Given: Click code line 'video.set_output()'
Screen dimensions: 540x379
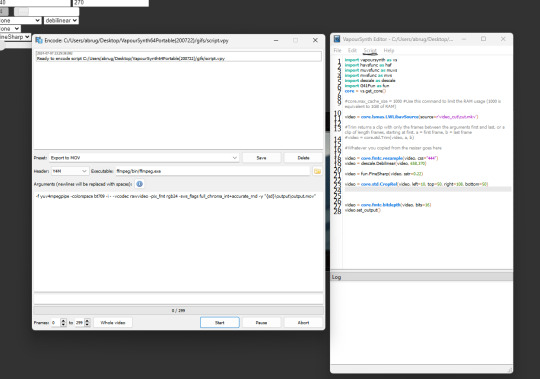Looking at the screenshot, I should (363, 210).
